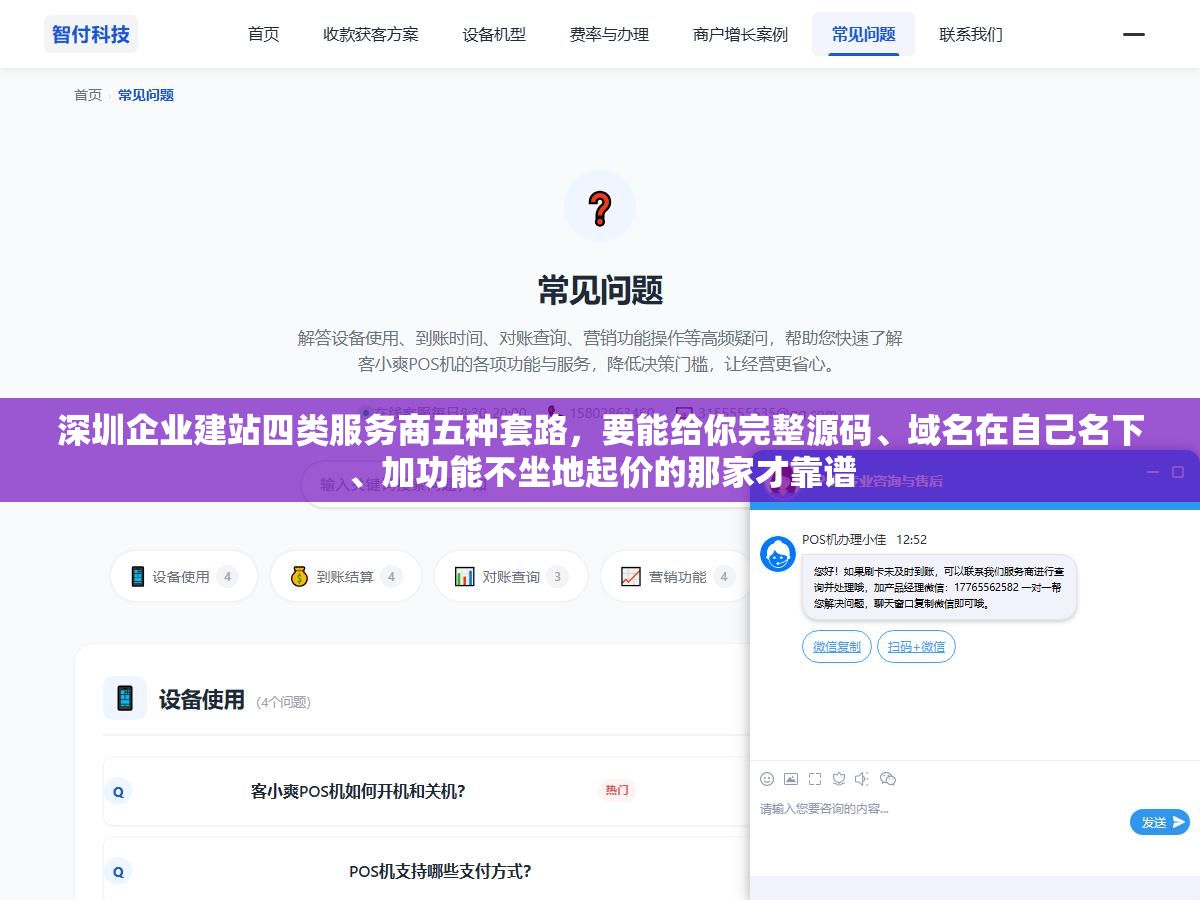Click the Q badge of the 支付方式 question
Viewport: 1200px width, 900px height.
[118, 871]
